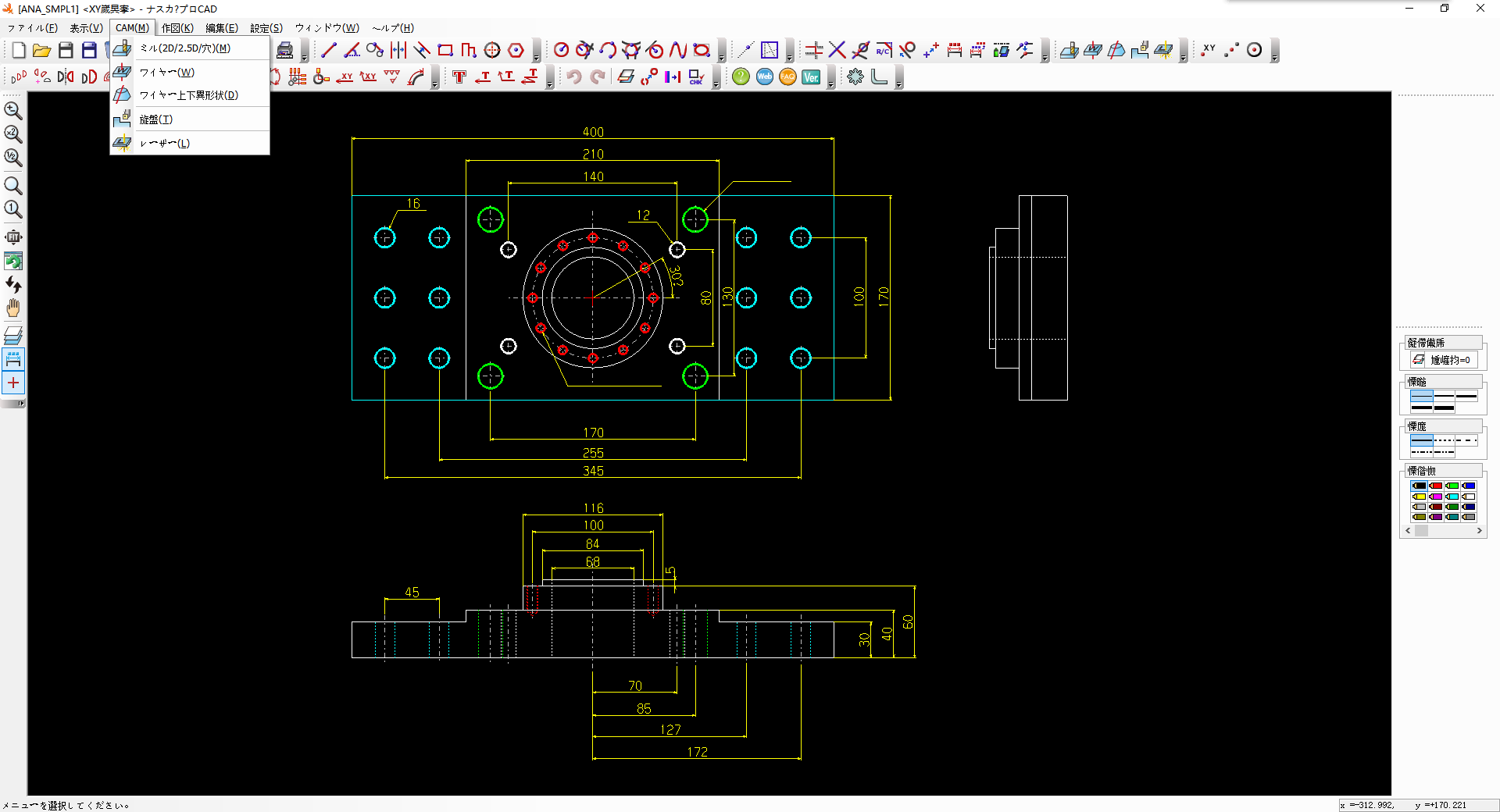Select the red spline curve tool
Screen dimensions: 1500x812
678,51
